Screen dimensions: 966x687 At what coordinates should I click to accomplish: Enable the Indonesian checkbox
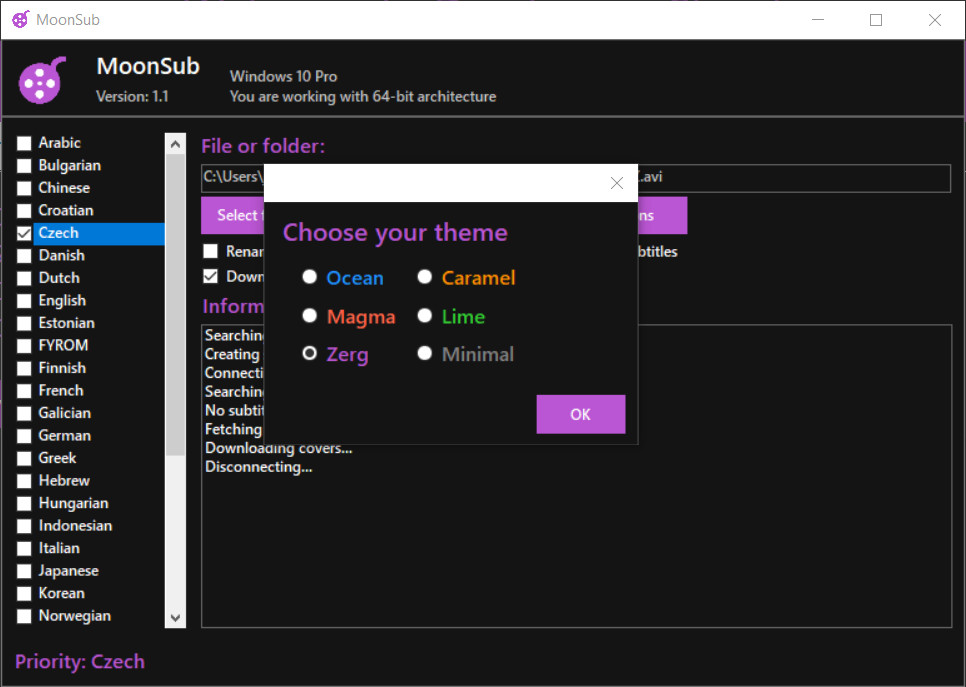coord(24,526)
